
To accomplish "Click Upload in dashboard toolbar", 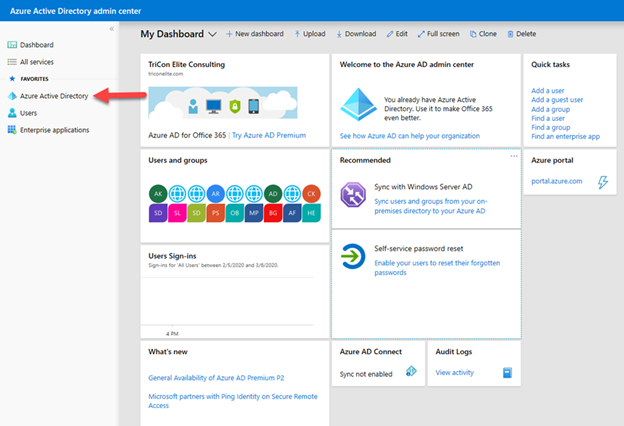I will [310, 34].
